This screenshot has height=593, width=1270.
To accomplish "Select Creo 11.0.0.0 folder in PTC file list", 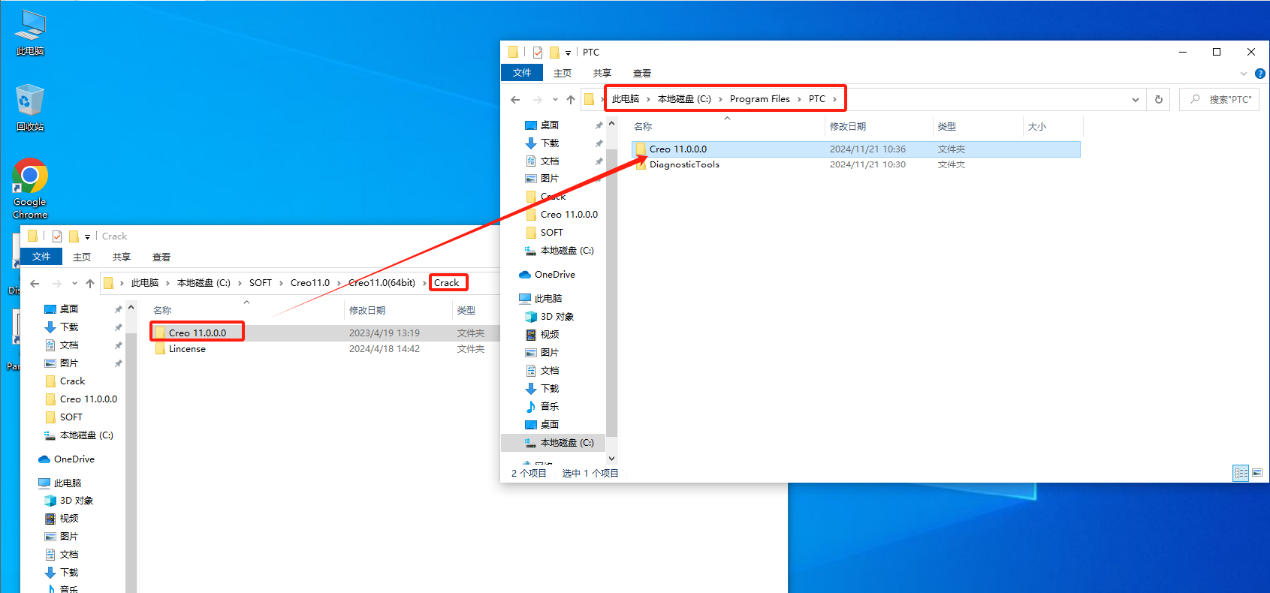I will (856, 149).
